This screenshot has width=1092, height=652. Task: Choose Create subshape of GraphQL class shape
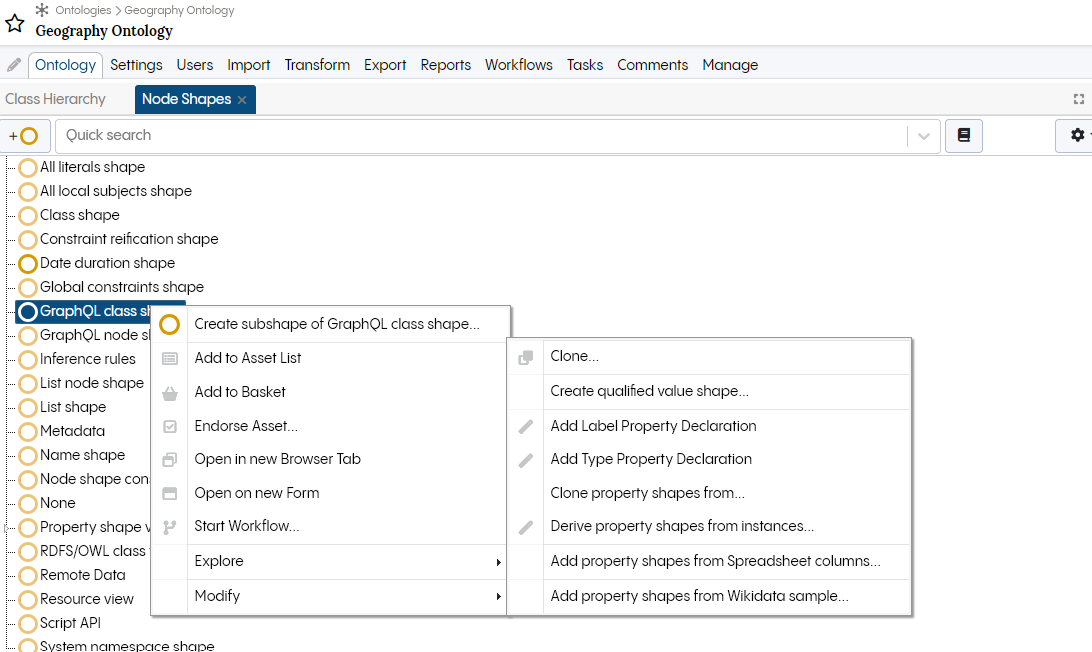(x=337, y=324)
